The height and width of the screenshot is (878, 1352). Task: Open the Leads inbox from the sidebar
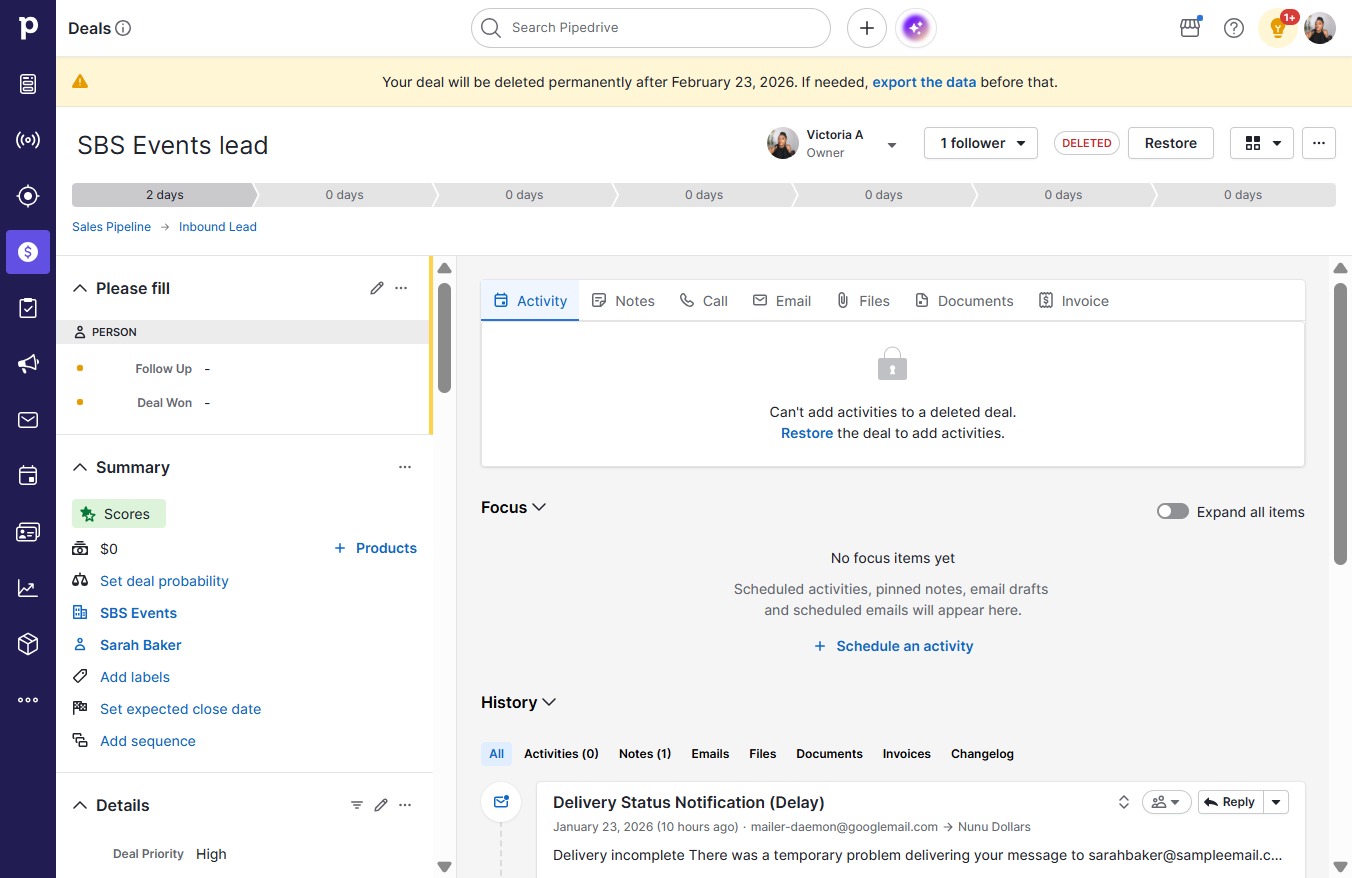28,84
